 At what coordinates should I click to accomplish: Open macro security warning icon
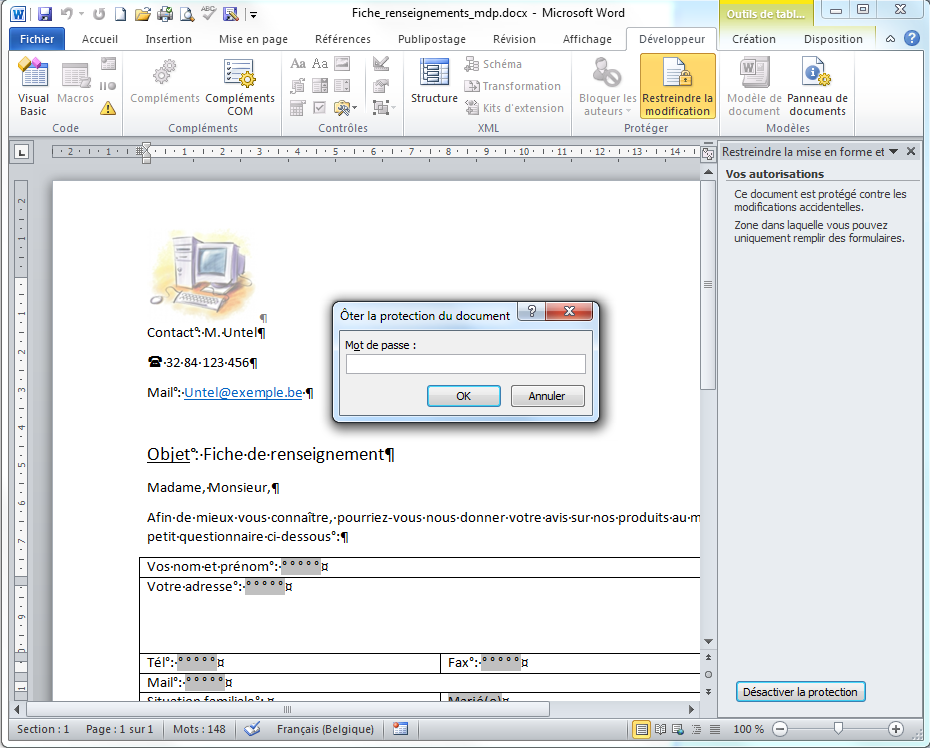[x=108, y=108]
